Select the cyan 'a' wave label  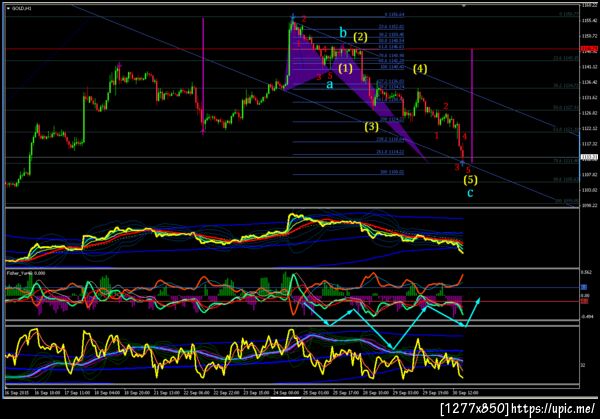(x=329, y=84)
